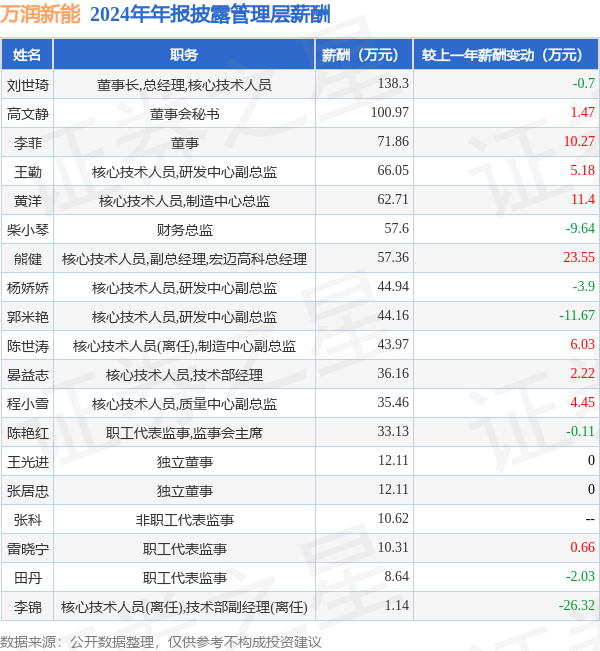Select the name 王光进
Screen dimensions: 600x651
pyautogui.click(x=28, y=462)
